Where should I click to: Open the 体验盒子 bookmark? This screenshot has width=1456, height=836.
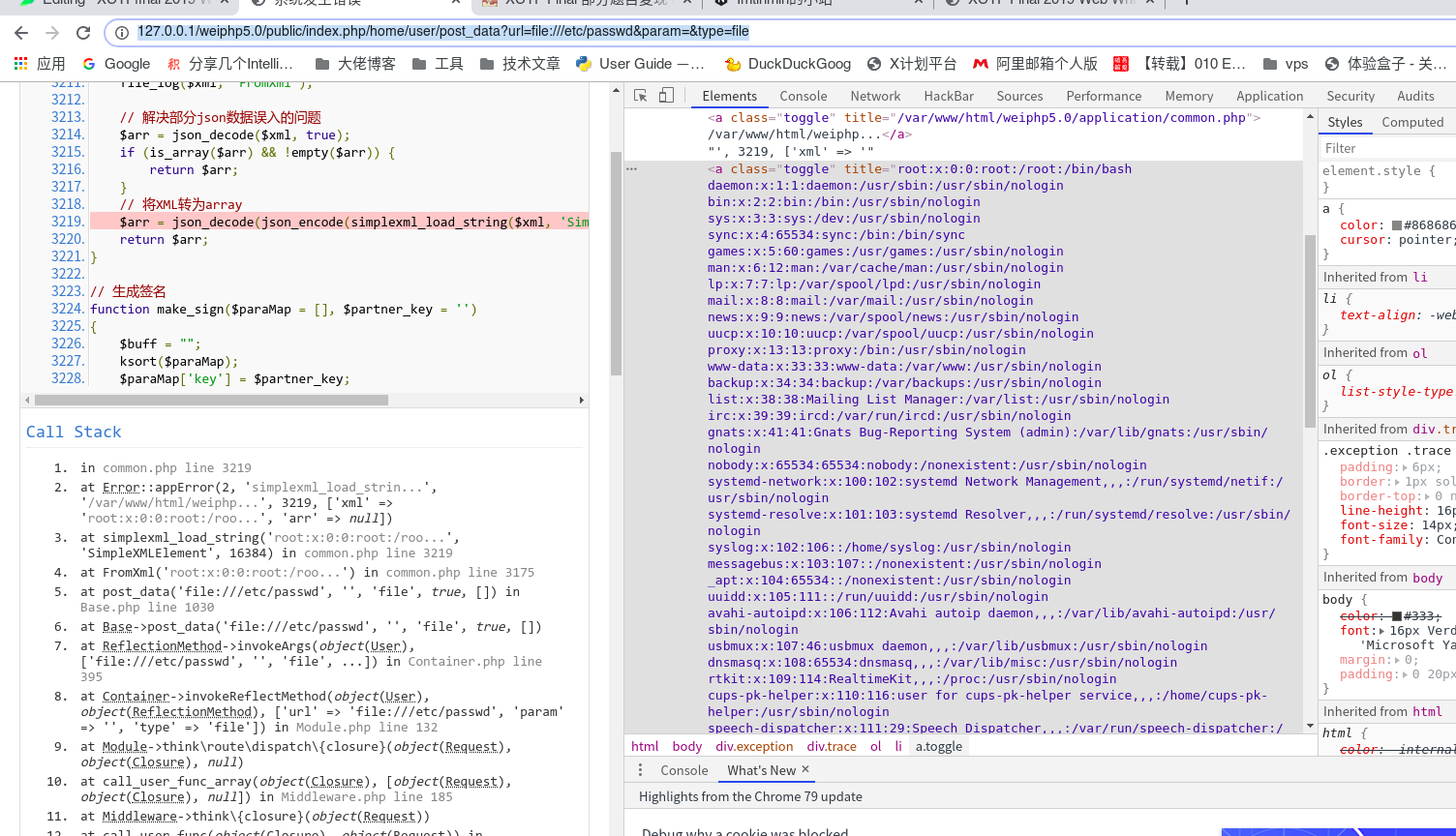pyautogui.click(x=1385, y=64)
